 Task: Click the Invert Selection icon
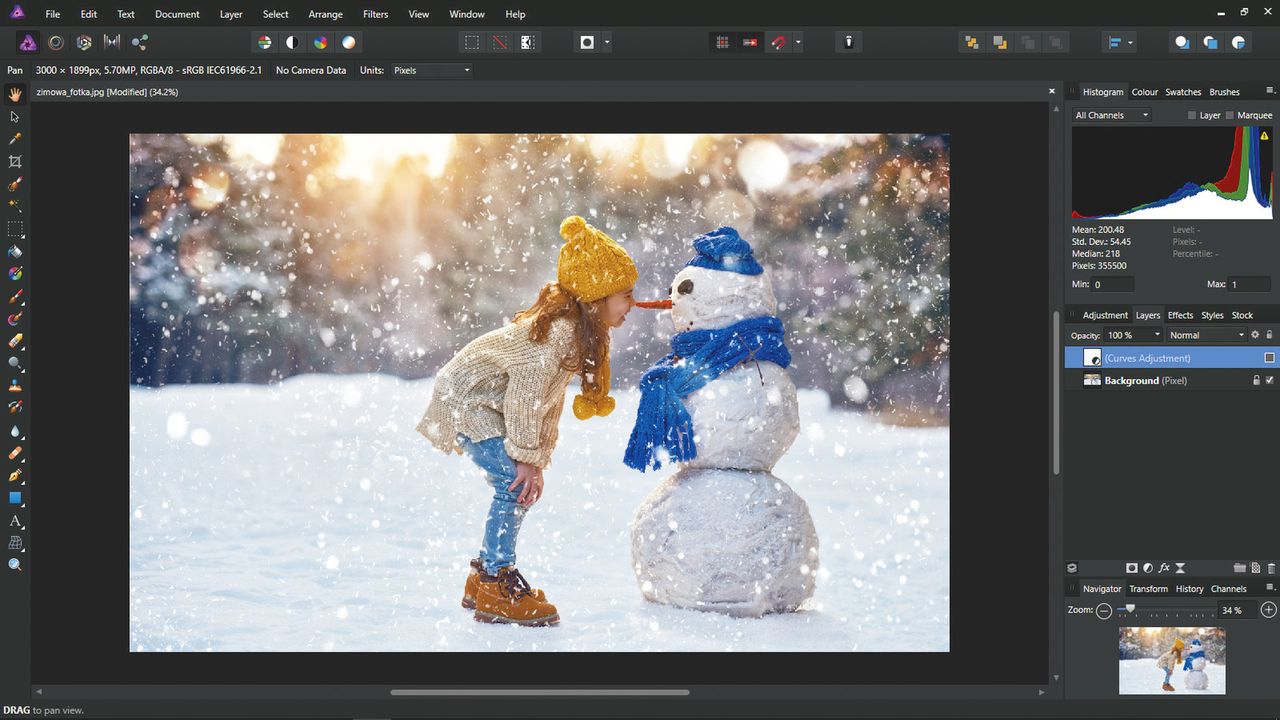[x=527, y=42]
